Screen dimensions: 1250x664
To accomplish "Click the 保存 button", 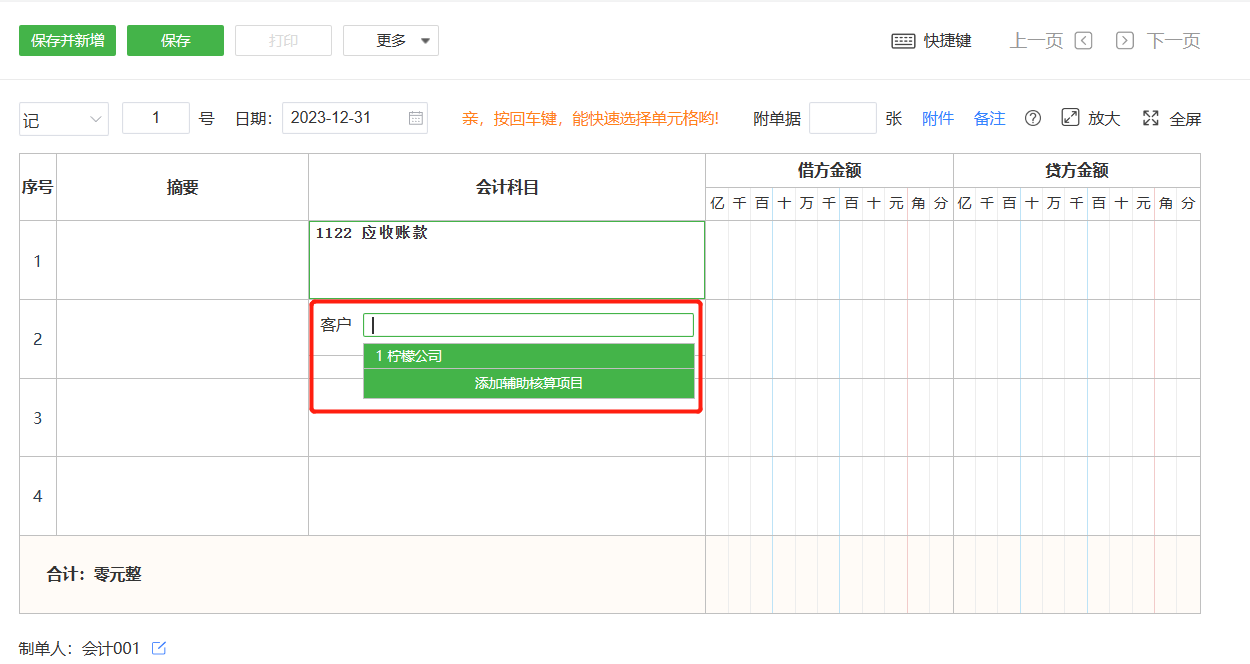I will (175, 41).
